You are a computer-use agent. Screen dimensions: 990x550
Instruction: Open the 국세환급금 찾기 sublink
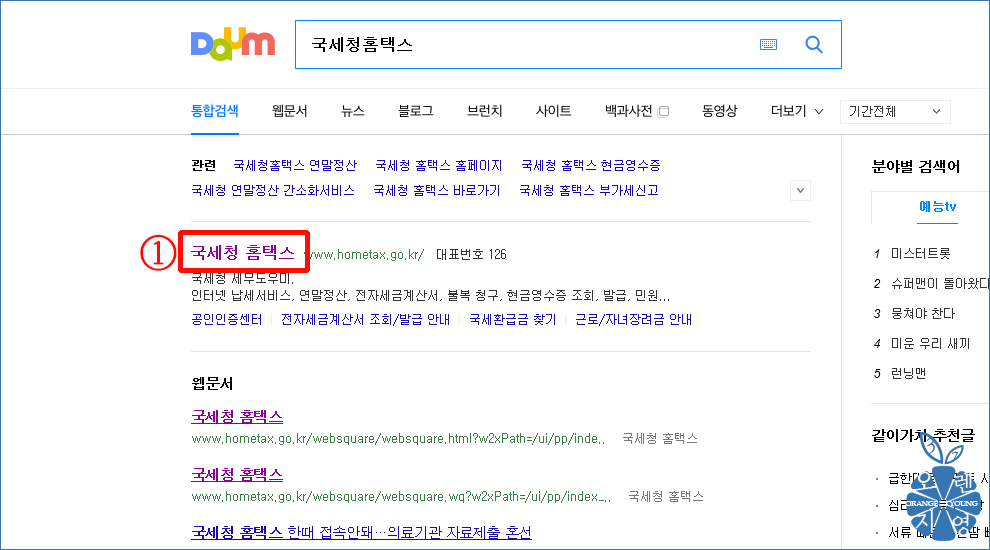click(x=512, y=320)
